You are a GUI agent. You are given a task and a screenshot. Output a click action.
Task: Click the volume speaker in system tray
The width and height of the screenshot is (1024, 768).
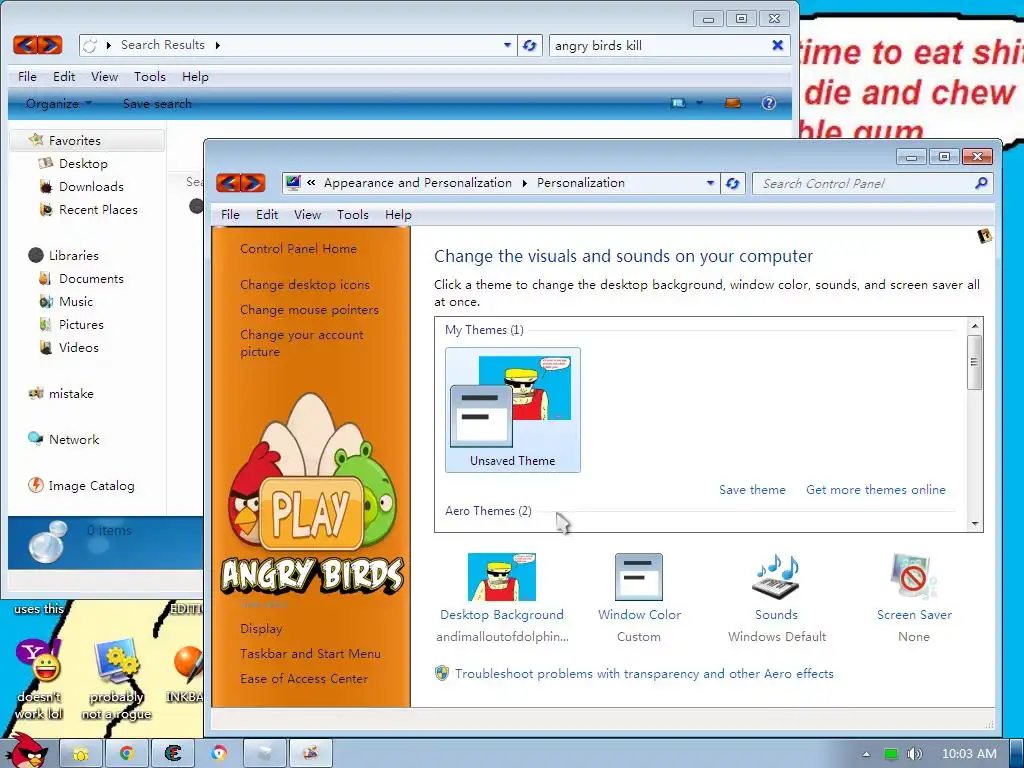(914, 754)
